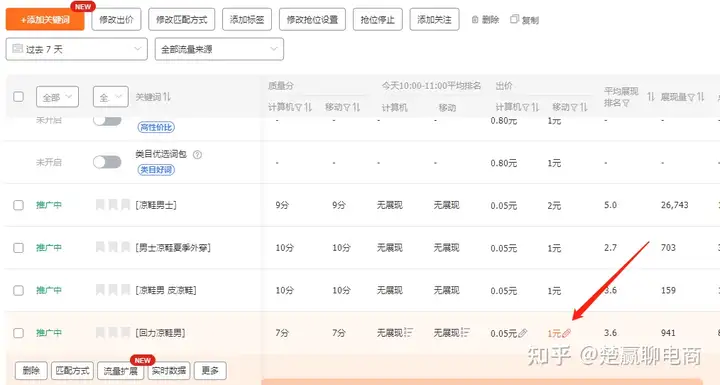
Task: Sort 展现量 column with arrows icon
Action: click(700, 97)
